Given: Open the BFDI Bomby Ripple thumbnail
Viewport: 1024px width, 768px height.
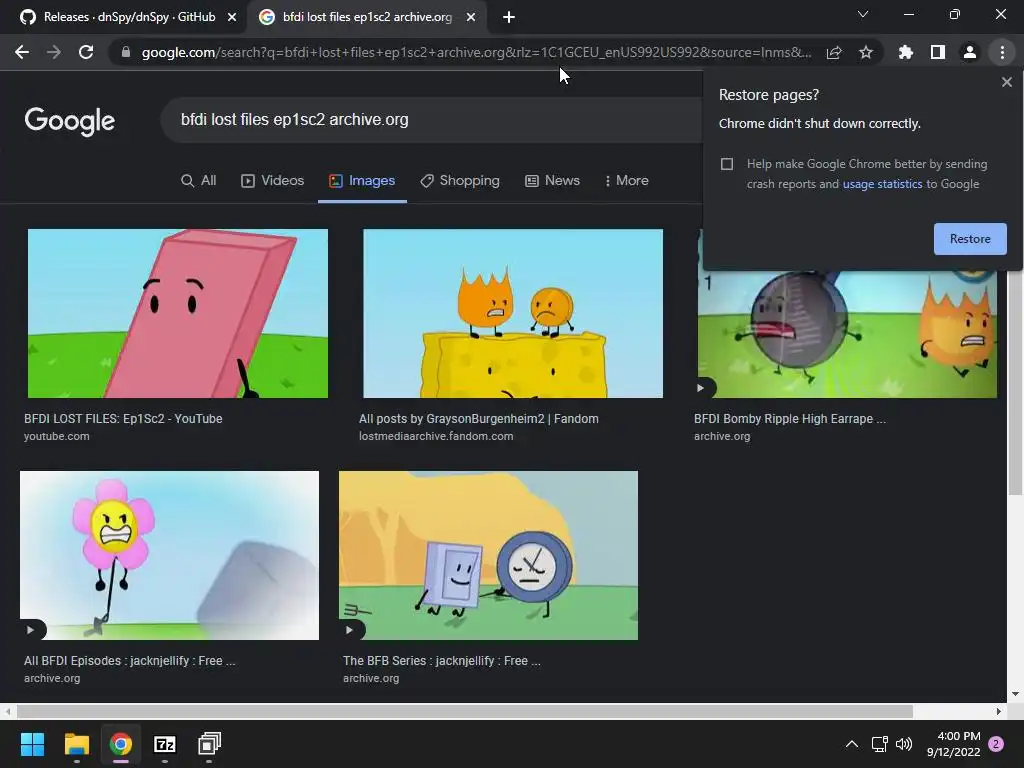Looking at the screenshot, I should pyautogui.click(x=847, y=334).
